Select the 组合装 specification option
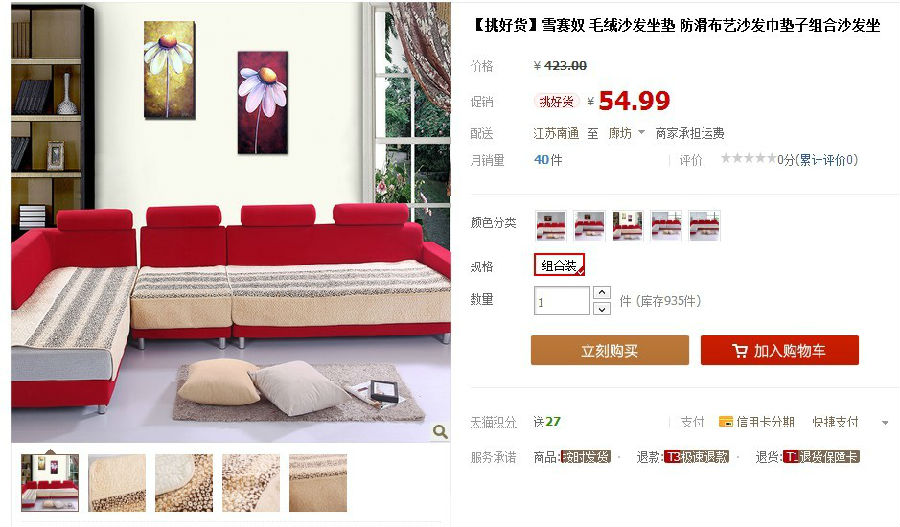The height and width of the screenshot is (527, 900). tap(560, 265)
